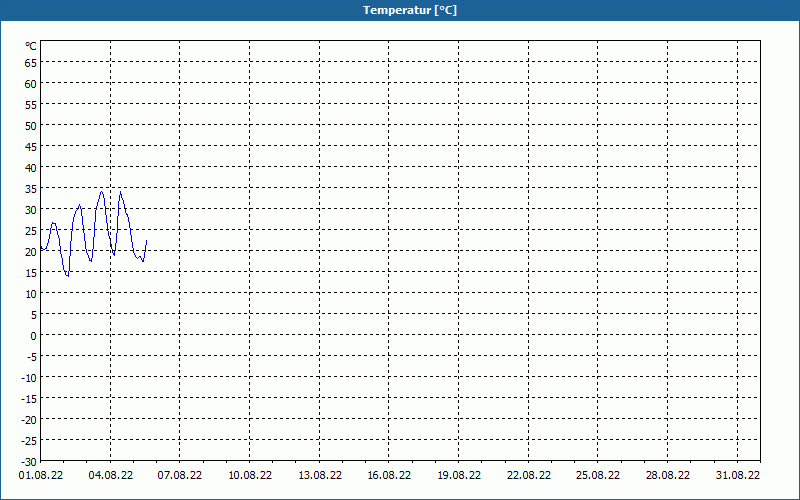
Task: Click the 'Temperatur [°C]' title header
Action: [410, 10]
